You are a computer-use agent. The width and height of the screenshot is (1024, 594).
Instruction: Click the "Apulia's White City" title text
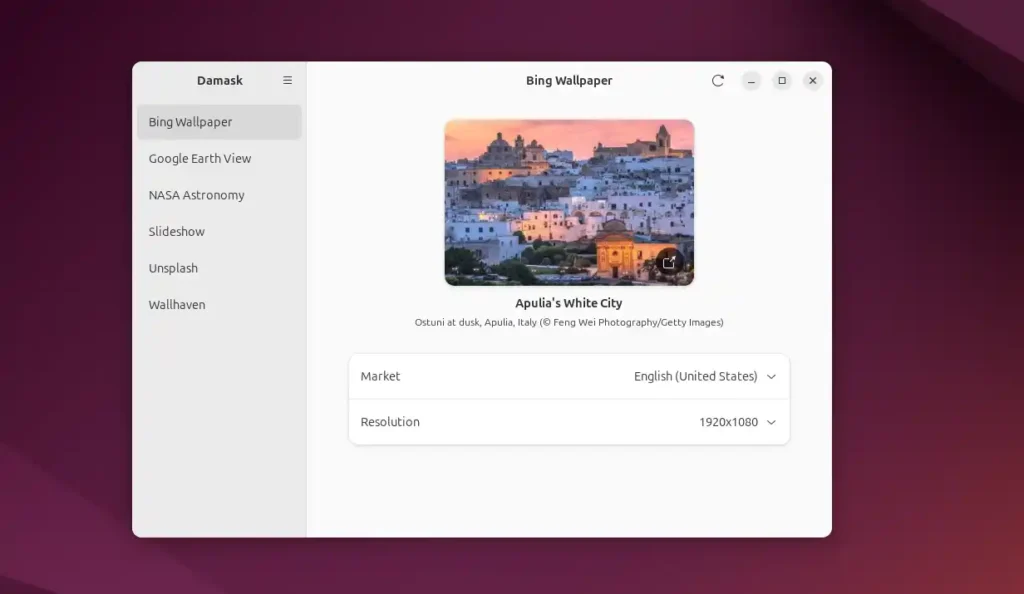(569, 303)
